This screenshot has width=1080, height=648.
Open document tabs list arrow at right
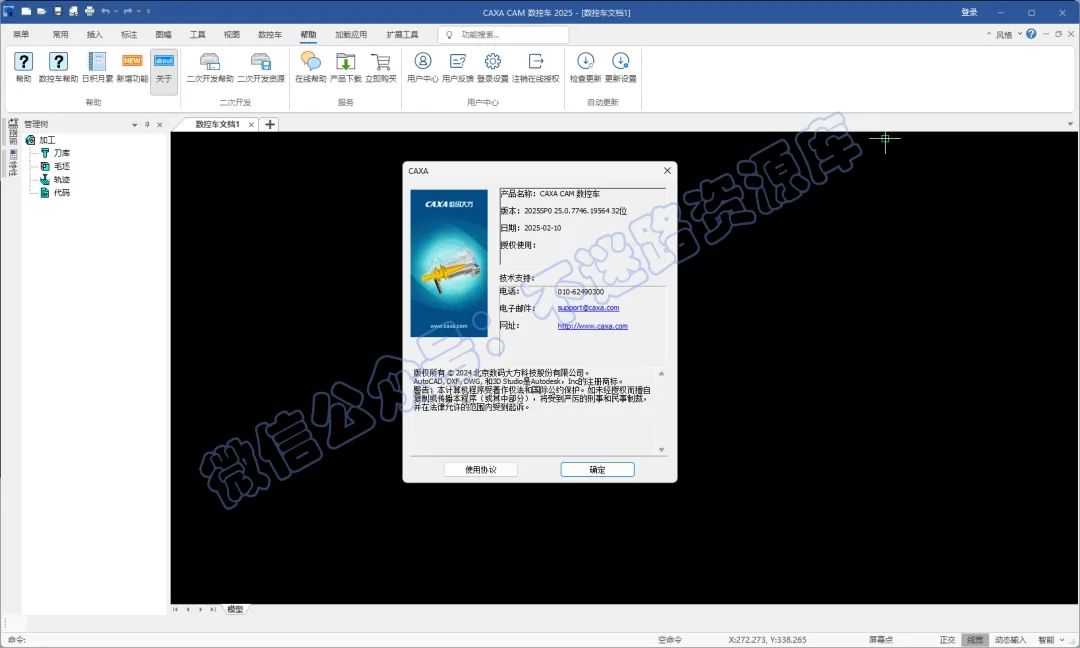click(x=1070, y=125)
